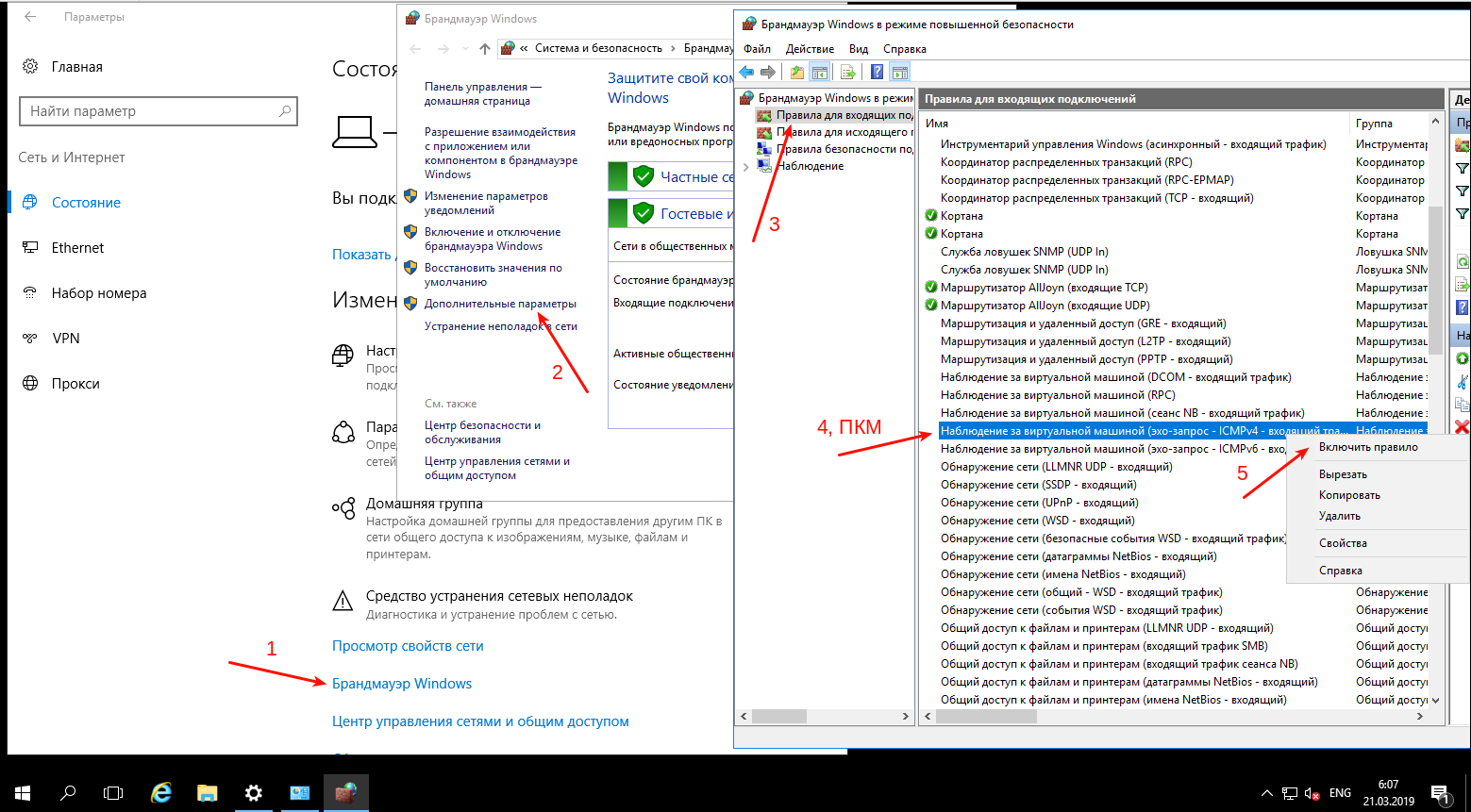Expand Частные сети section in firewall panel

(670, 177)
